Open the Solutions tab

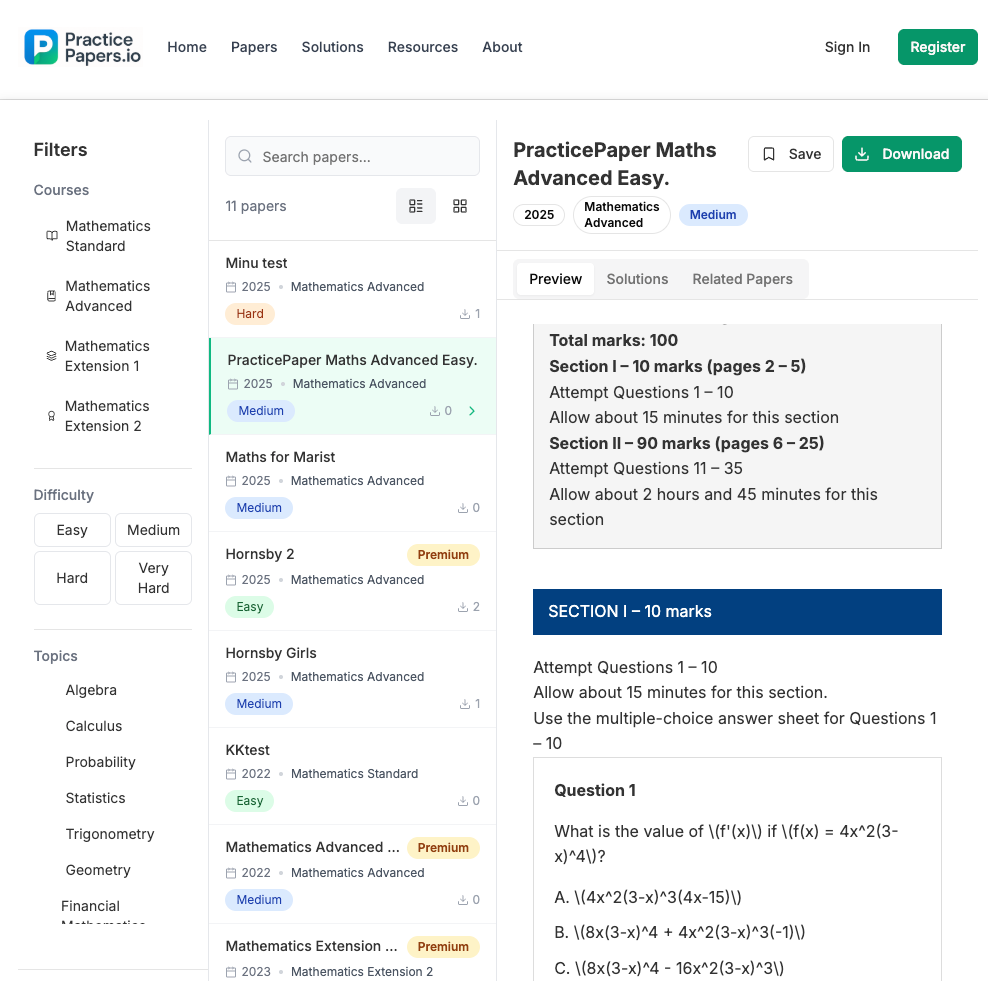point(637,279)
